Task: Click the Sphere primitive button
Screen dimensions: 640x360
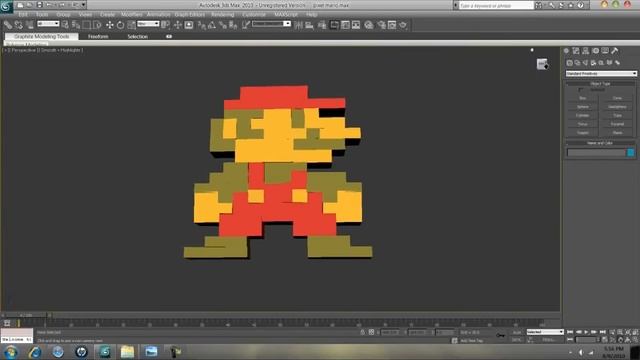Action: point(583,107)
